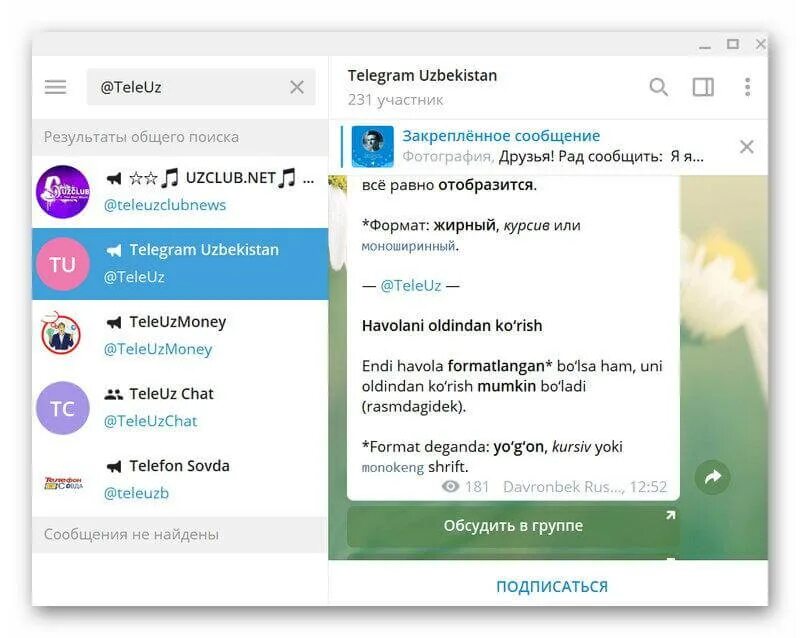Search within Telegram Uzbekistan chat

tap(659, 87)
